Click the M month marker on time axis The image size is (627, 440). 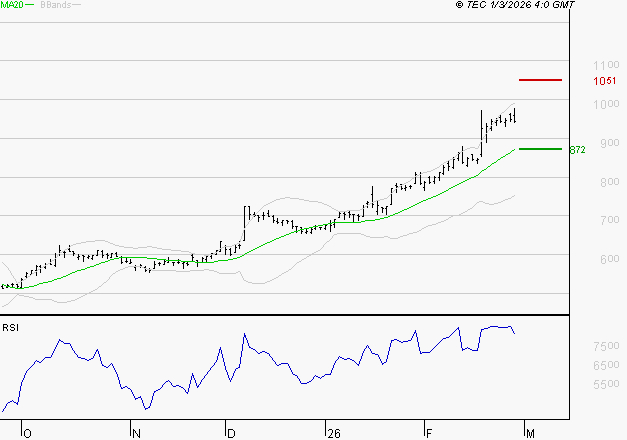(530, 434)
